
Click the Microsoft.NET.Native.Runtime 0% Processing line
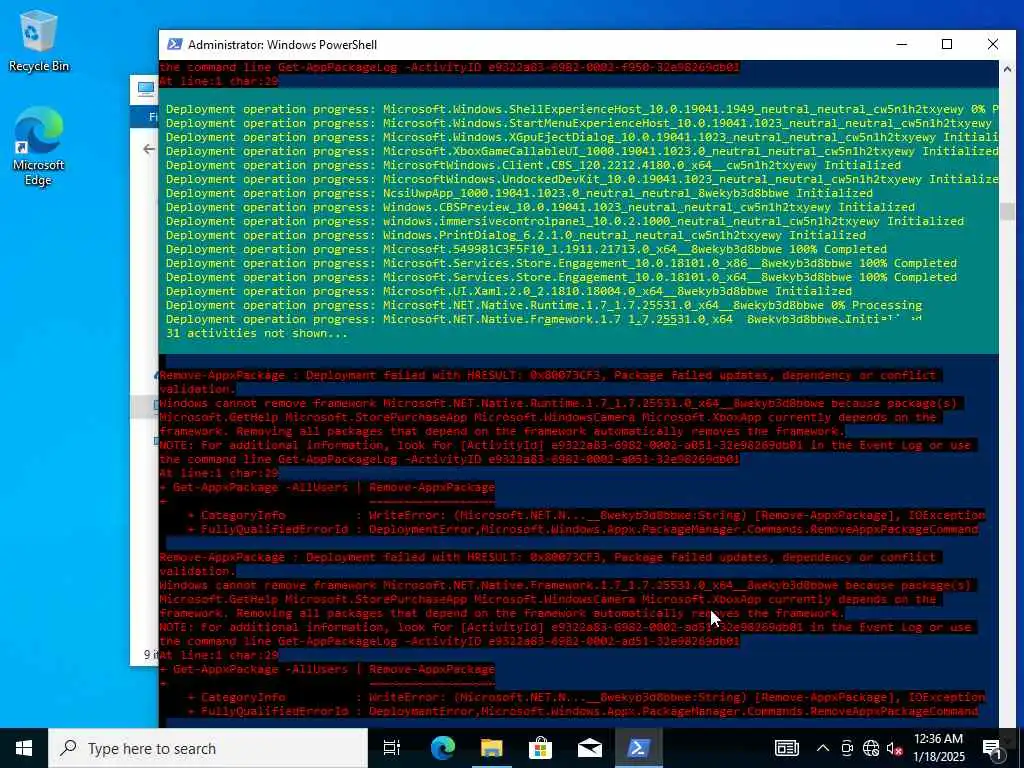[x=544, y=305]
